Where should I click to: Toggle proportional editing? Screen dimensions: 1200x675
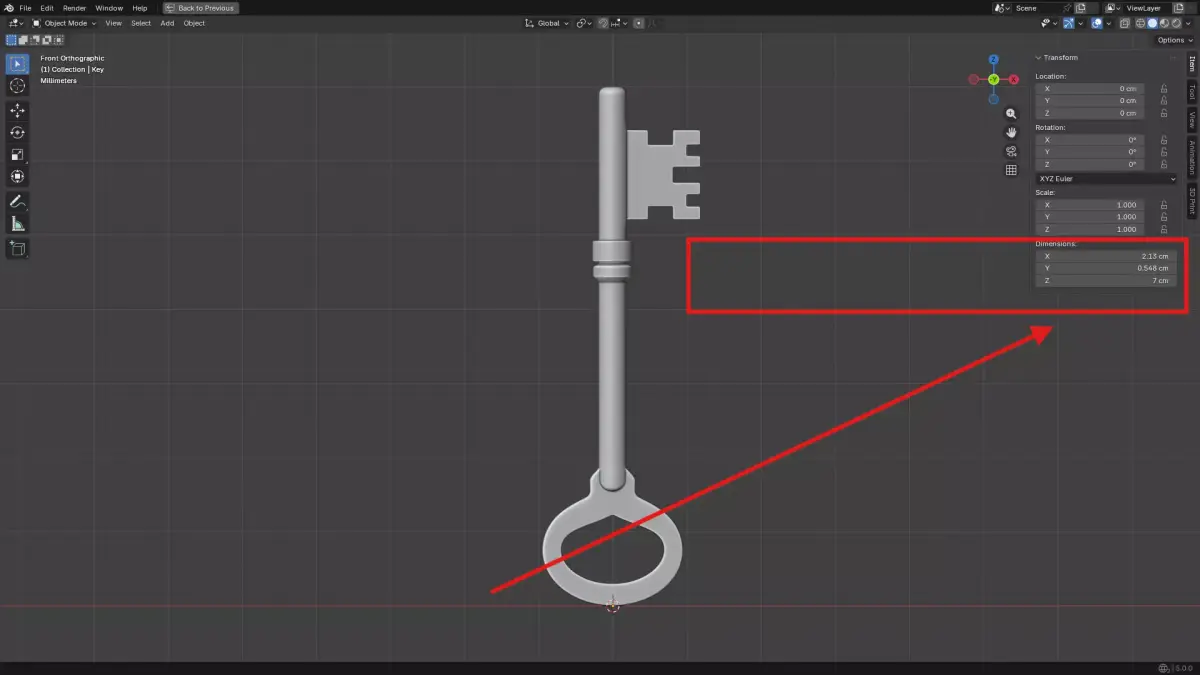pos(638,23)
